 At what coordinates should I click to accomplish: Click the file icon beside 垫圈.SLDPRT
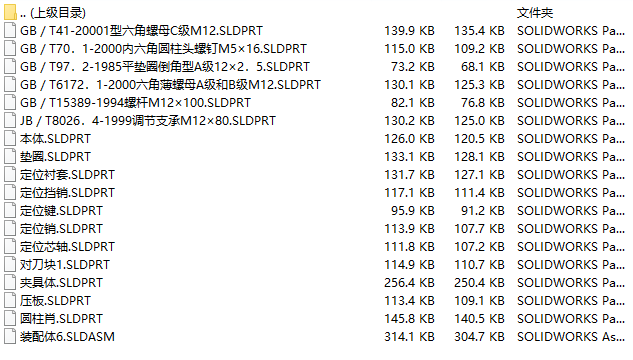(x=10, y=157)
